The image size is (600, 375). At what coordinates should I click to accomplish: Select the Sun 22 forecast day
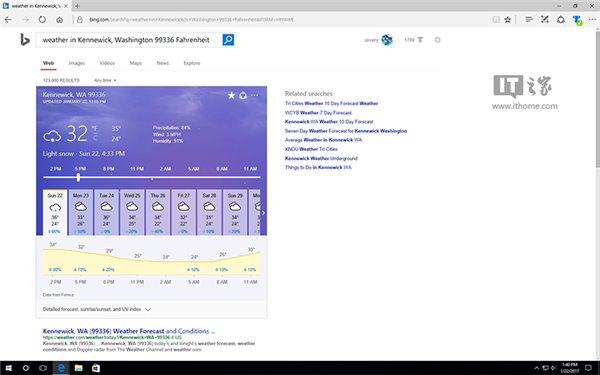(55, 212)
